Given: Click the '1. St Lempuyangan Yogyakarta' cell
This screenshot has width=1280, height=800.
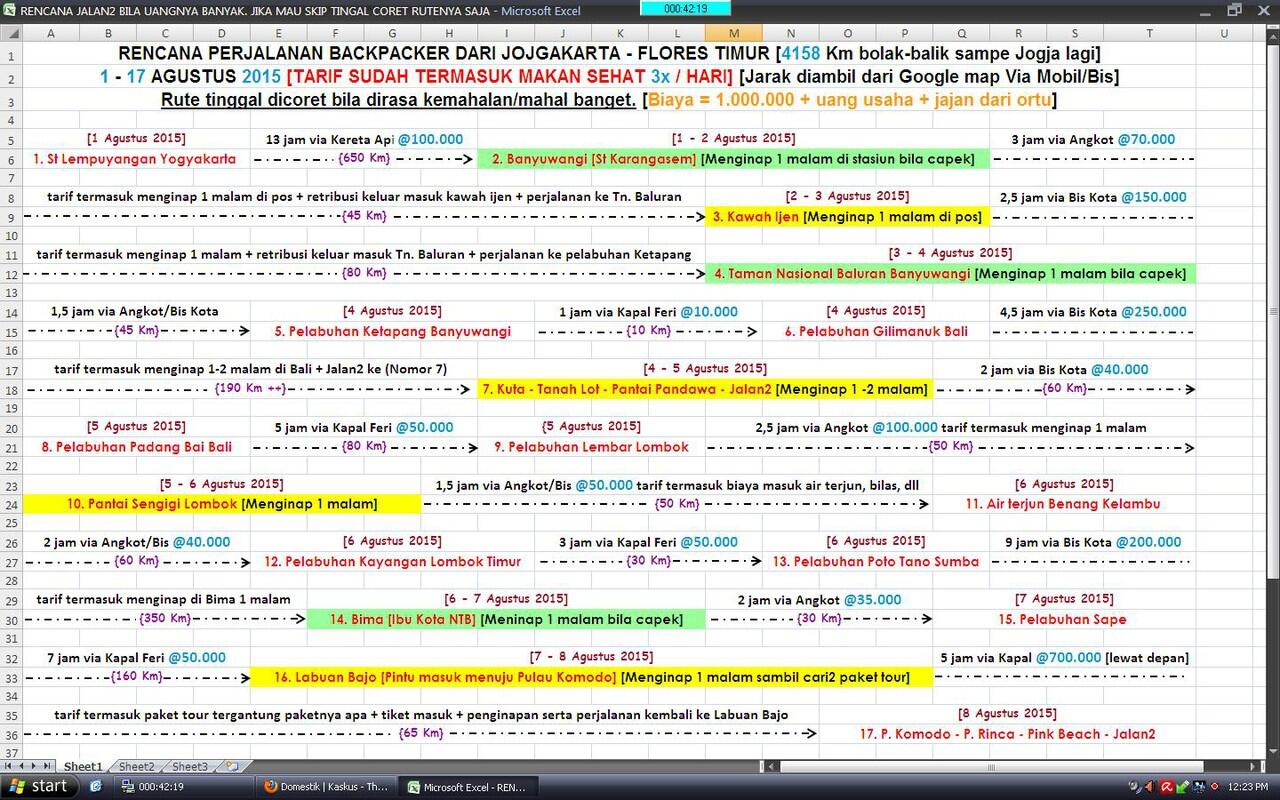Looking at the screenshot, I should 134,159.
